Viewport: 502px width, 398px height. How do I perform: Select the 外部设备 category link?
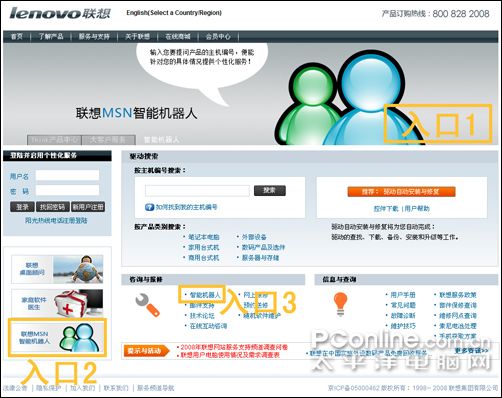[254, 237]
